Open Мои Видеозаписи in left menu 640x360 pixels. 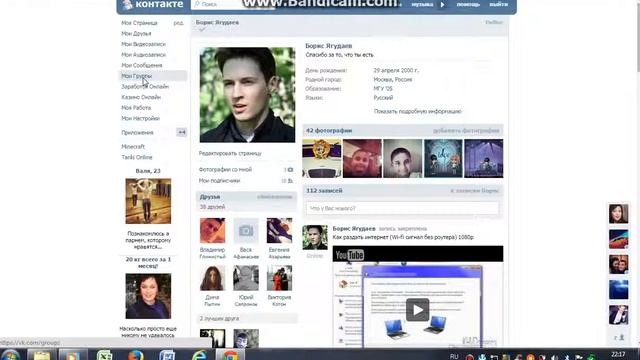[143, 44]
